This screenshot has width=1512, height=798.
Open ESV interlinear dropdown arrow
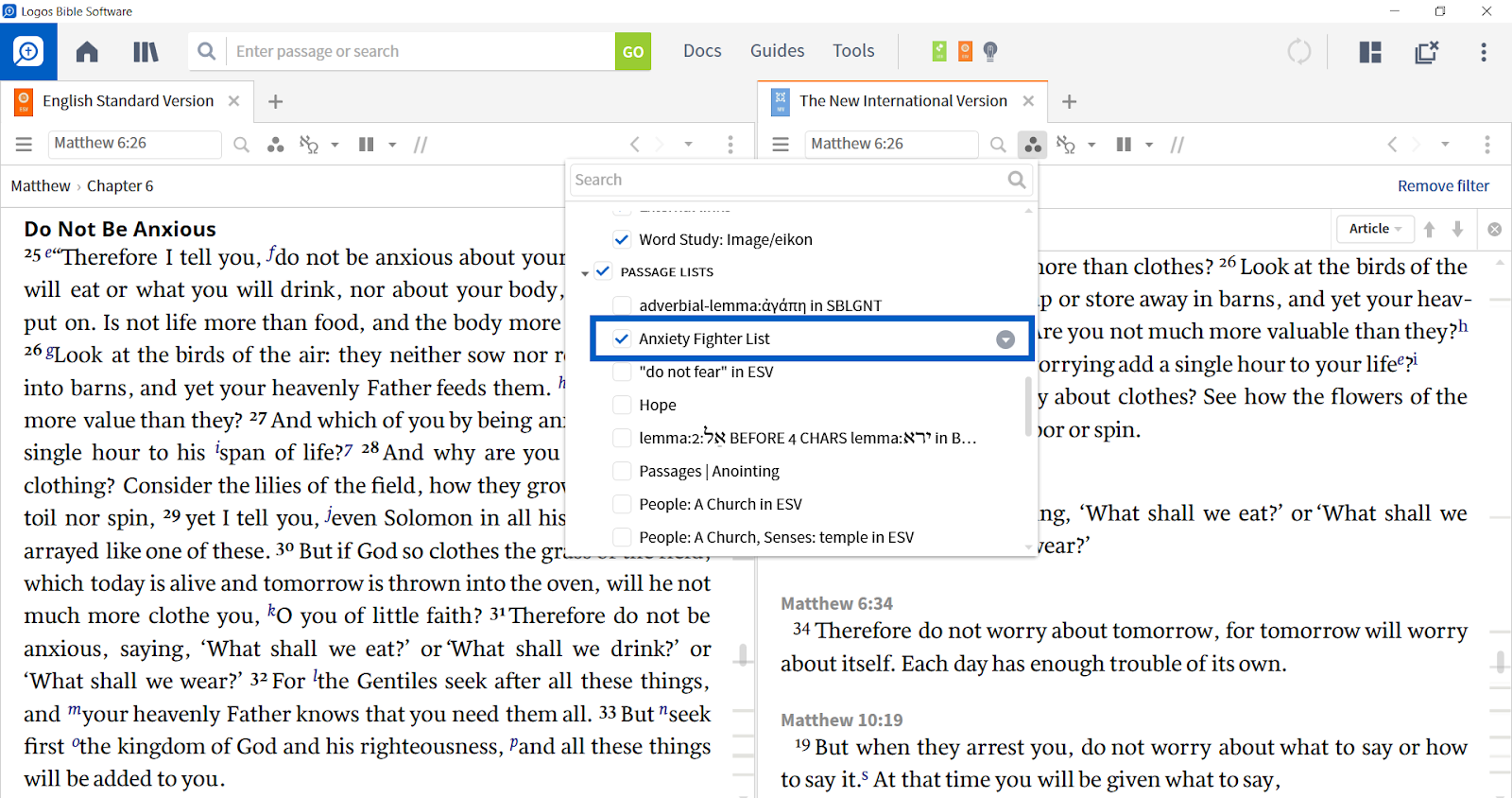pos(335,145)
